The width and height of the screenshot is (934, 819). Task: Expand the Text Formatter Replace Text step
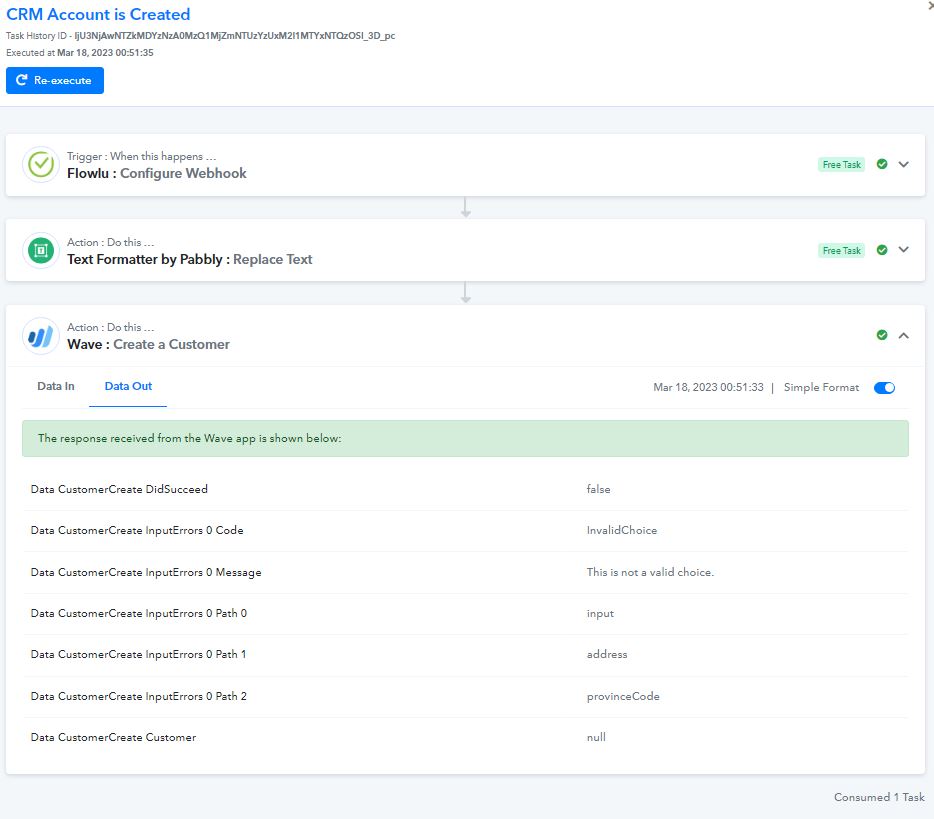(x=904, y=250)
